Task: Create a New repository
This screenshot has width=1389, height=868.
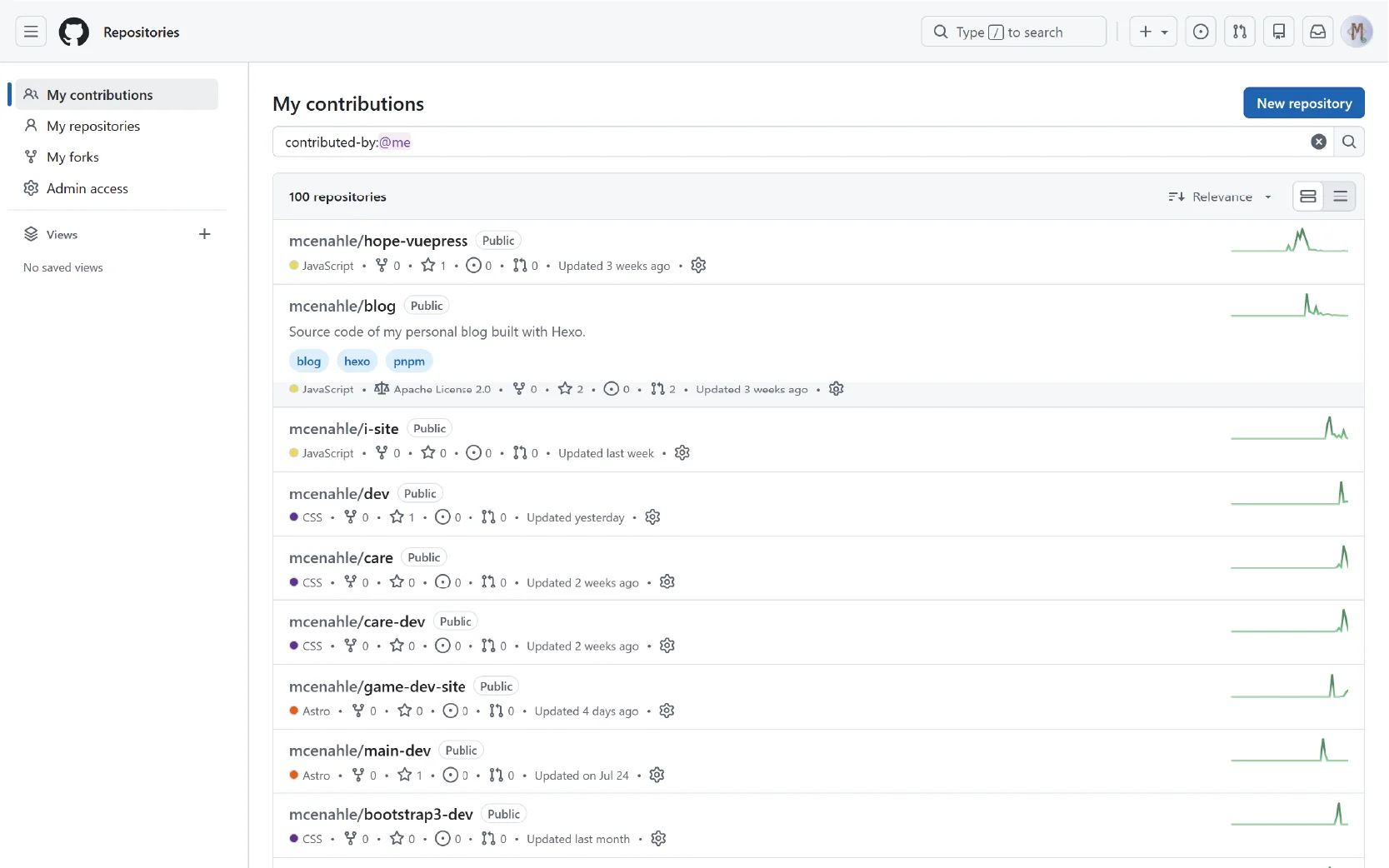Action: (1304, 103)
